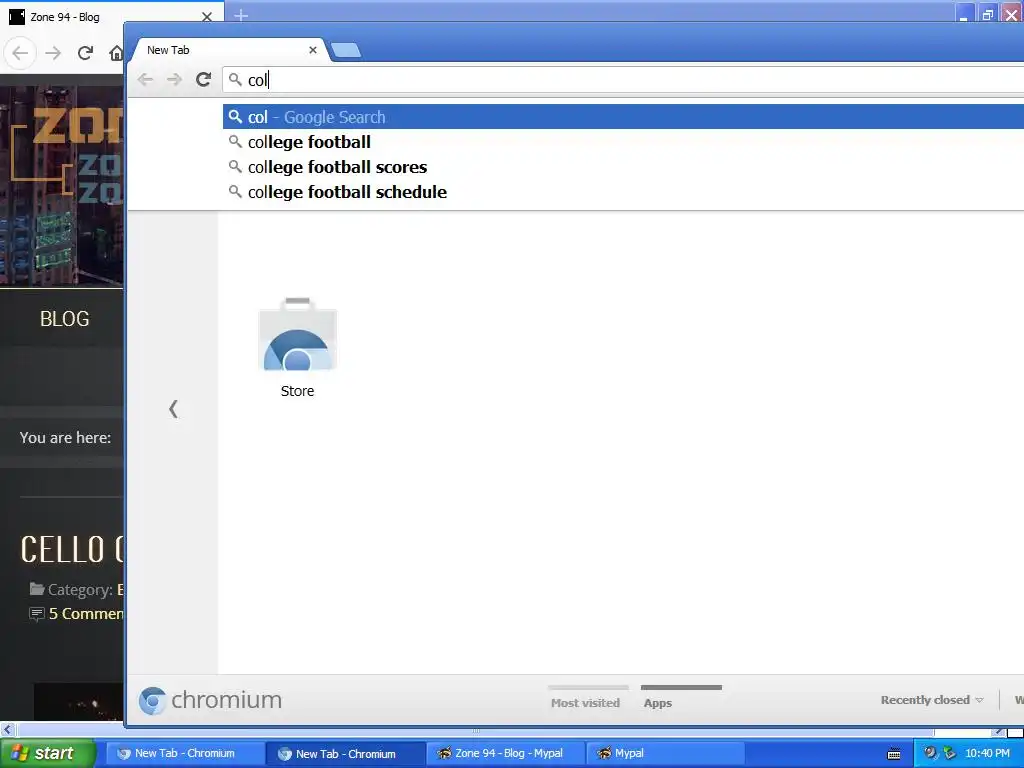The height and width of the screenshot is (768, 1024).
Task: Go back in the Mypal window
Action: coord(20,52)
